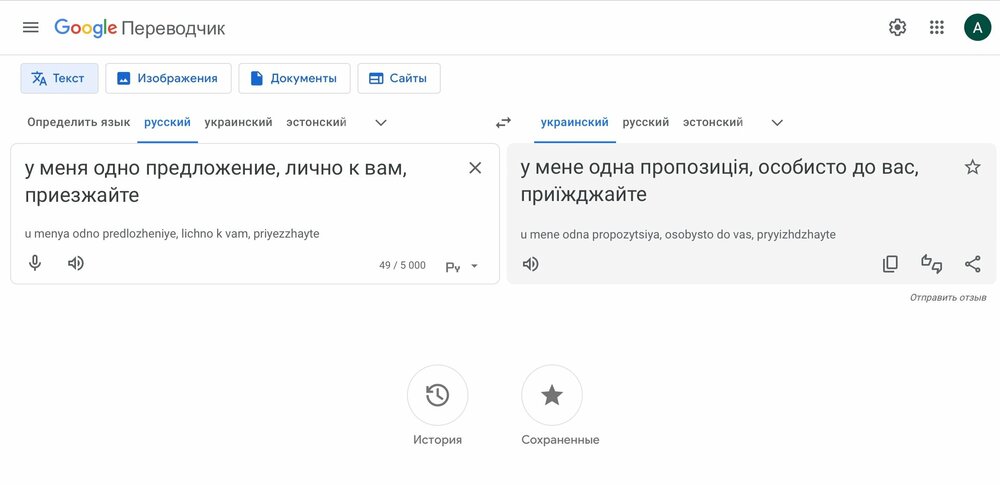Rate this translation with the thumbs icon

tap(931, 264)
